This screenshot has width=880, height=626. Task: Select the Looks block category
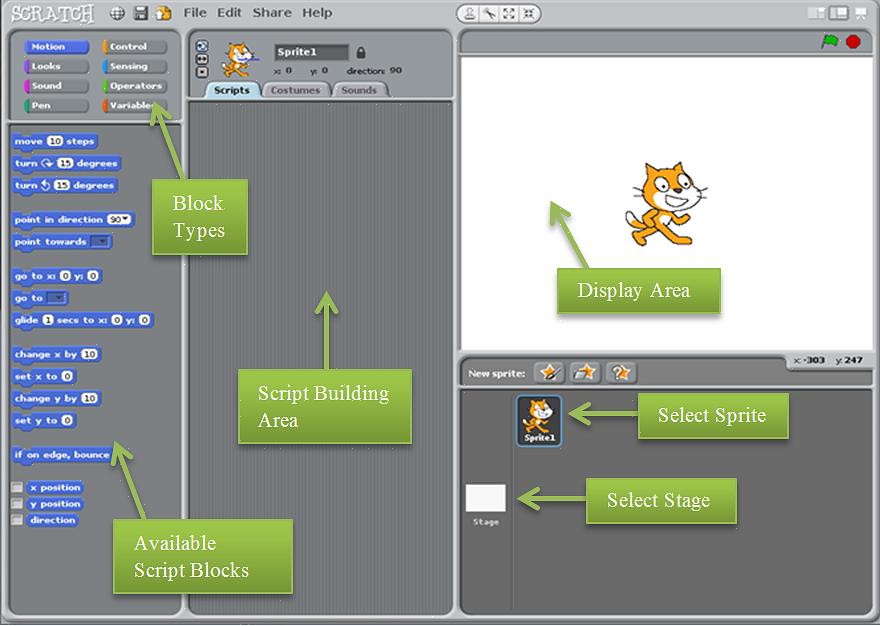point(46,66)
